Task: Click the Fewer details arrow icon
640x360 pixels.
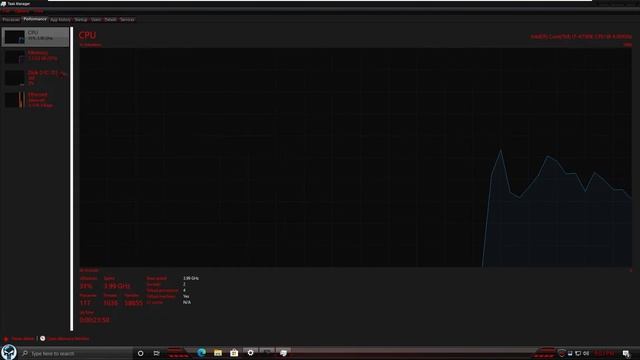Action: click(x=6, y=339)
